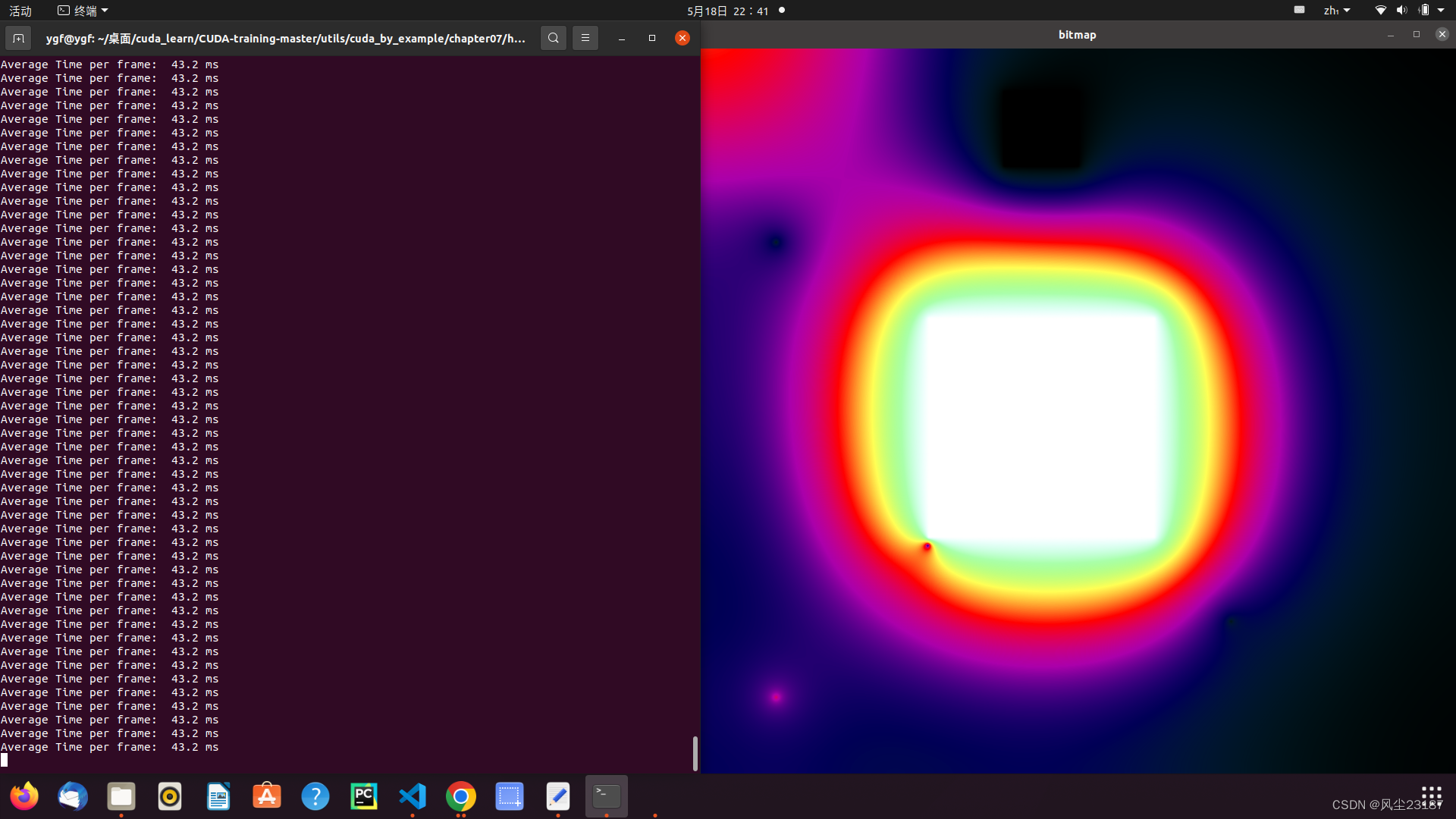This screenshot has width=1456, height=819.
Task: Launch PyCharm from the dock
Action: coord(364,796)
